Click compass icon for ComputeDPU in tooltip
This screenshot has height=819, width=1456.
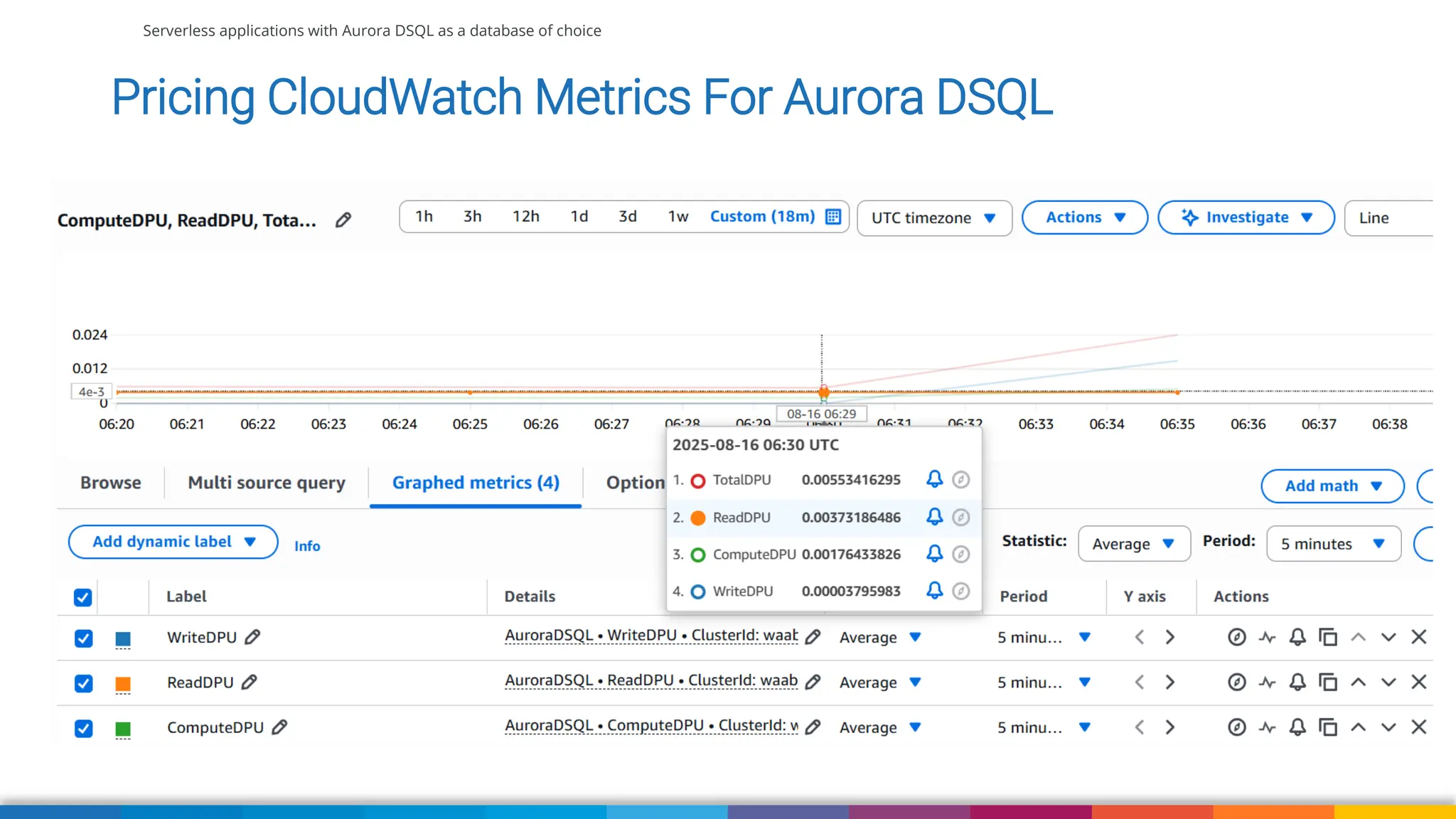[x=960, y=555]
